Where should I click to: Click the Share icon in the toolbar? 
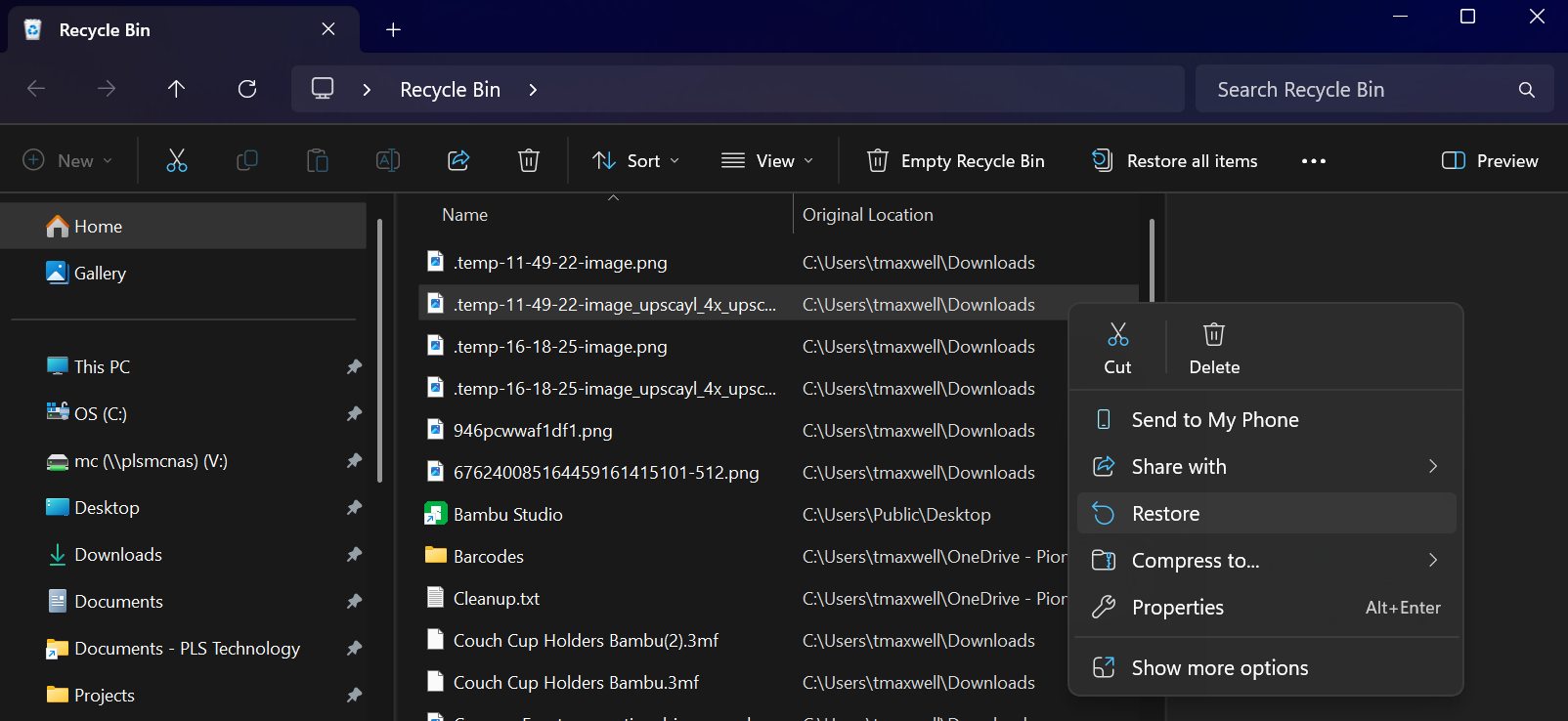click(x=458, y=160)
